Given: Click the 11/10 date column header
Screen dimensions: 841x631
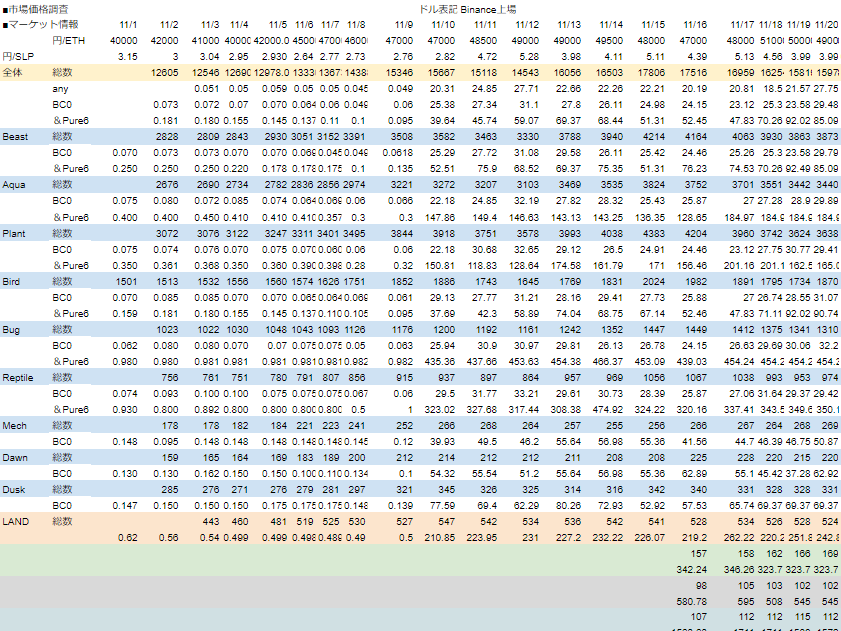Looking at the screenshot, I should 443,25.
